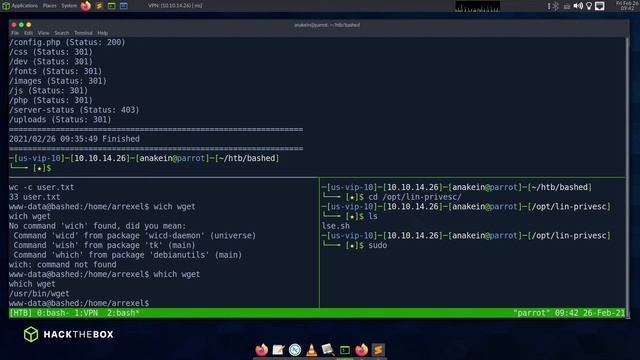
Task: Open the System menu in top panel
Action: [x=69, y=6]
